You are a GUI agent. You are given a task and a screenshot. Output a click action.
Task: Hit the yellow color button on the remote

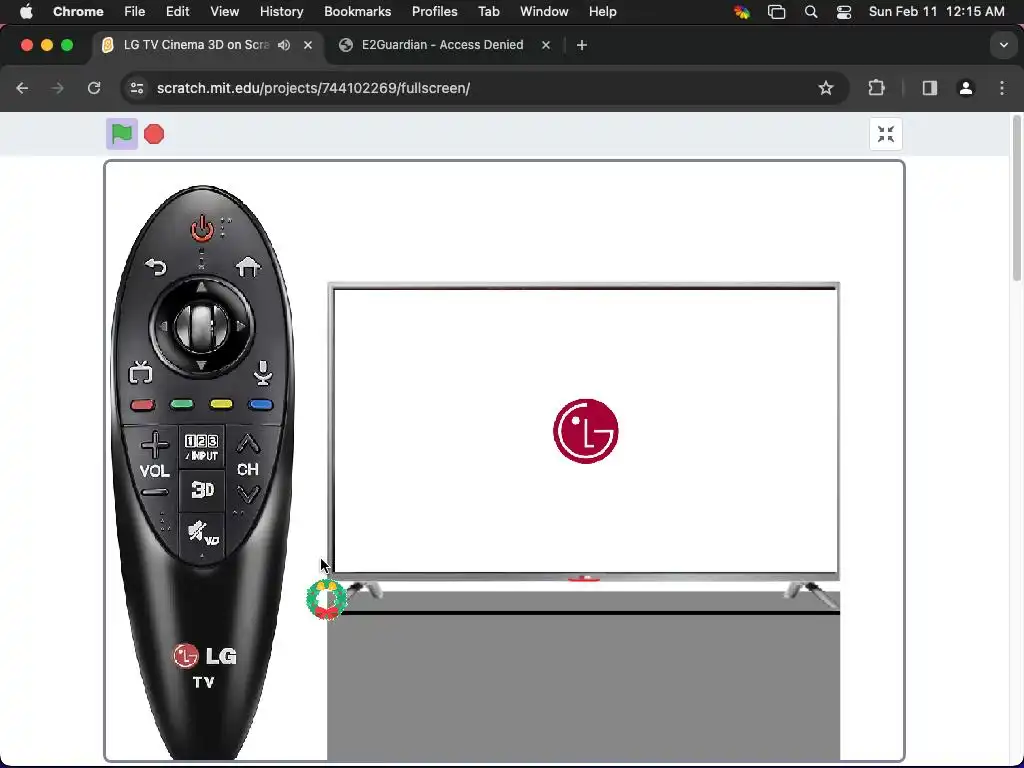[x=221, y=405]
